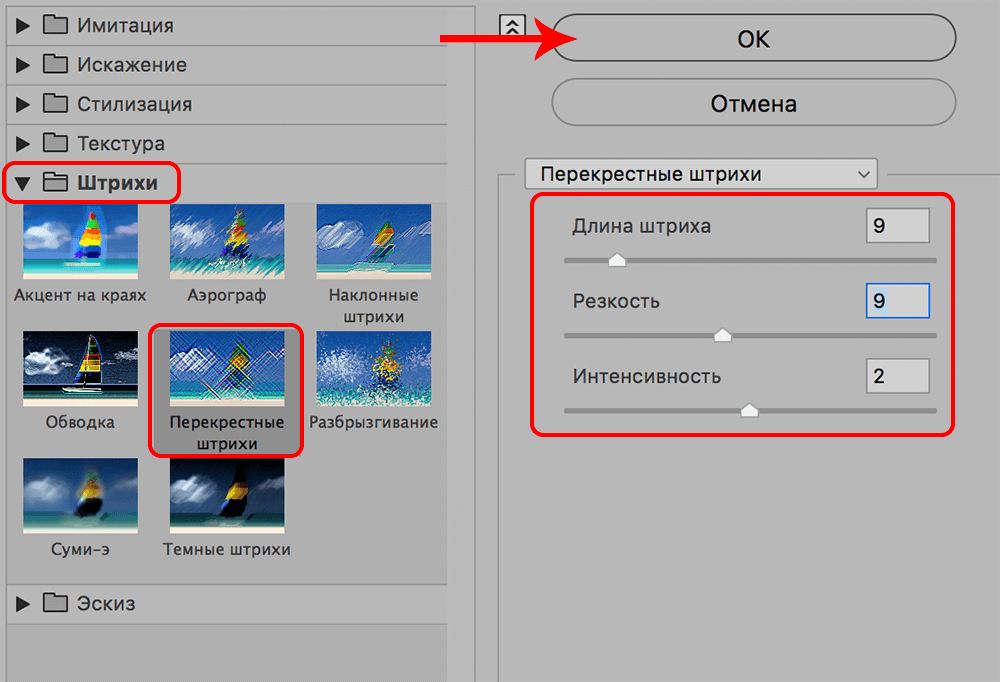Choose the Наклонные штрихи filter
Viewport: 1000px width, 682px height.
coord(373,240)
